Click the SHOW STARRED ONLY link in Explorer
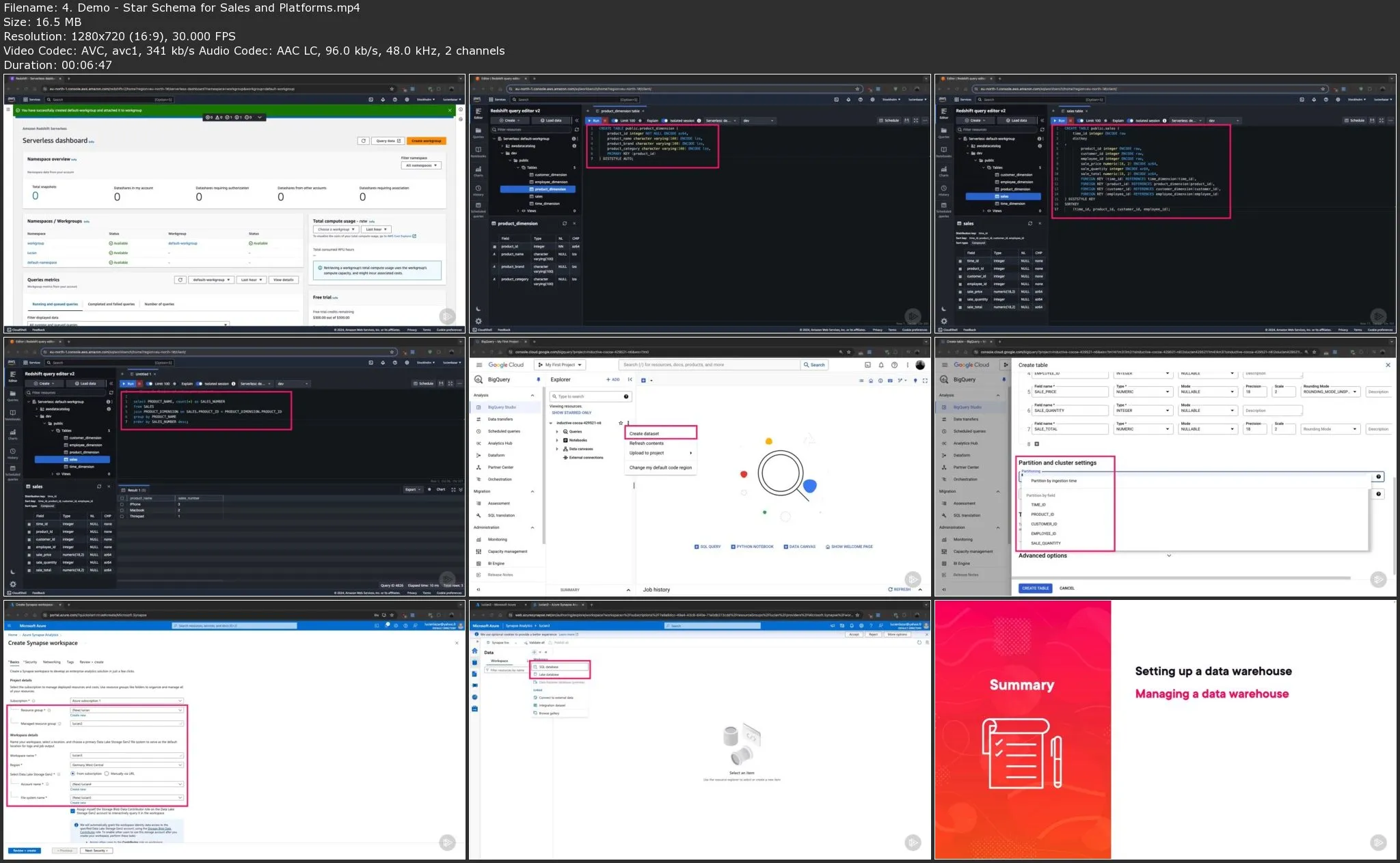The width and height of the screenshot is (1400, 863). click(x=571, y=412)
